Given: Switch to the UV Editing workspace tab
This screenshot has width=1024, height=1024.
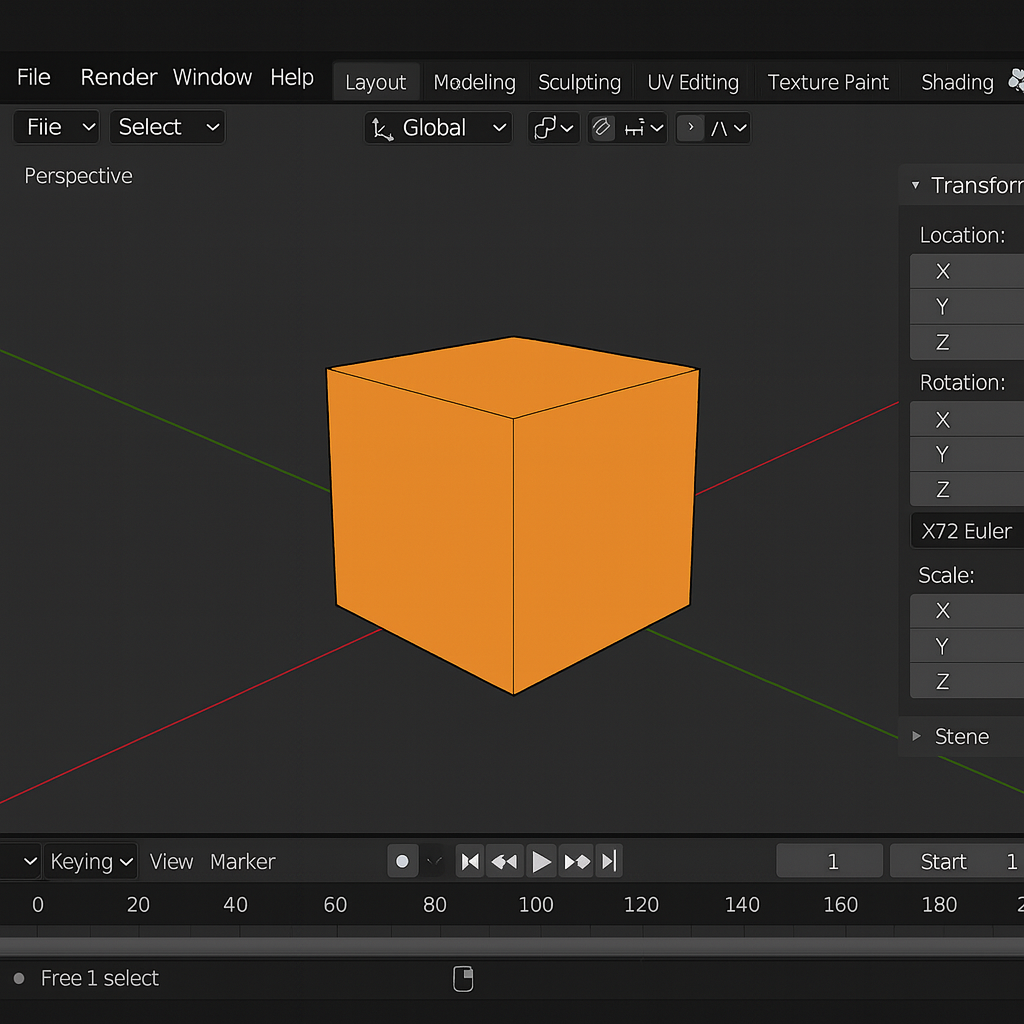Looking at the screenshot, I should point(693,82).
